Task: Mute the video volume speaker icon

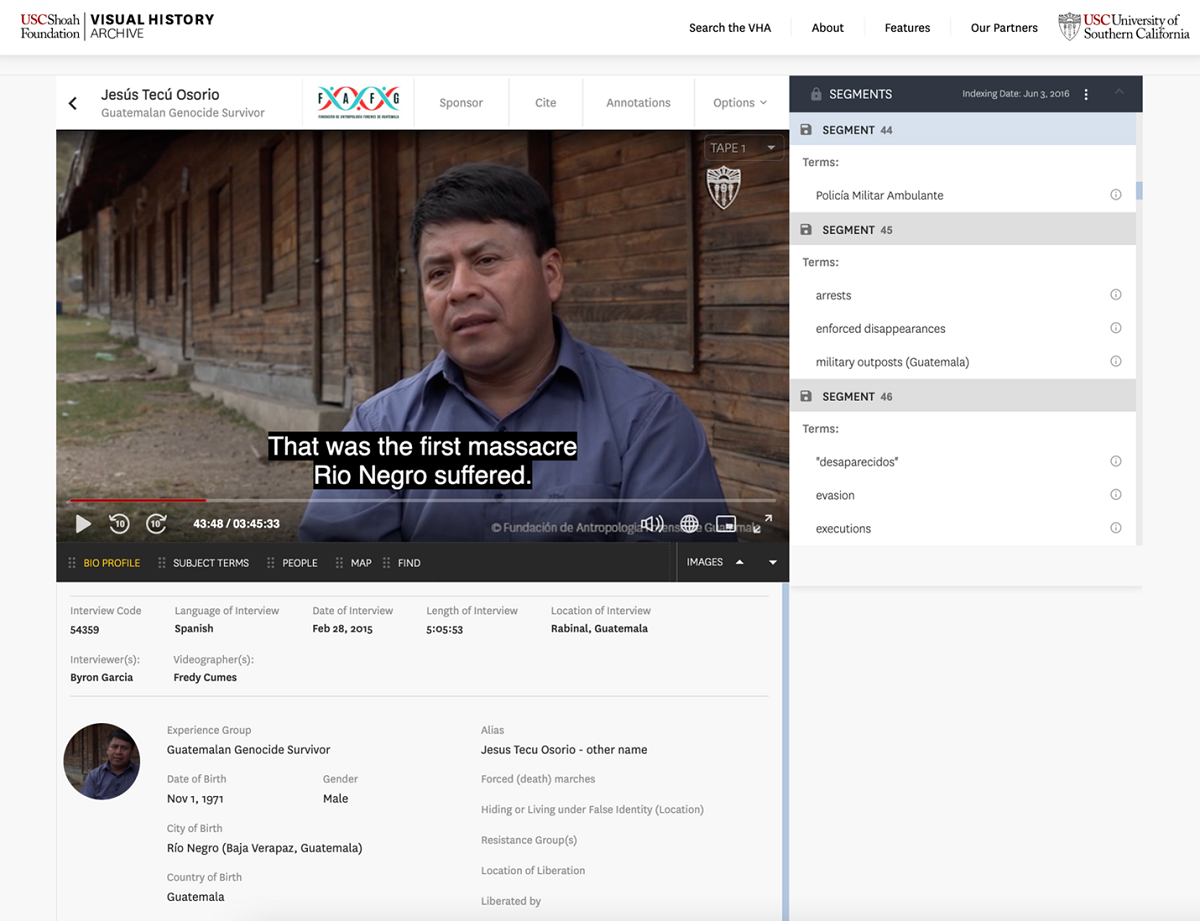Action: click(652, 524)
